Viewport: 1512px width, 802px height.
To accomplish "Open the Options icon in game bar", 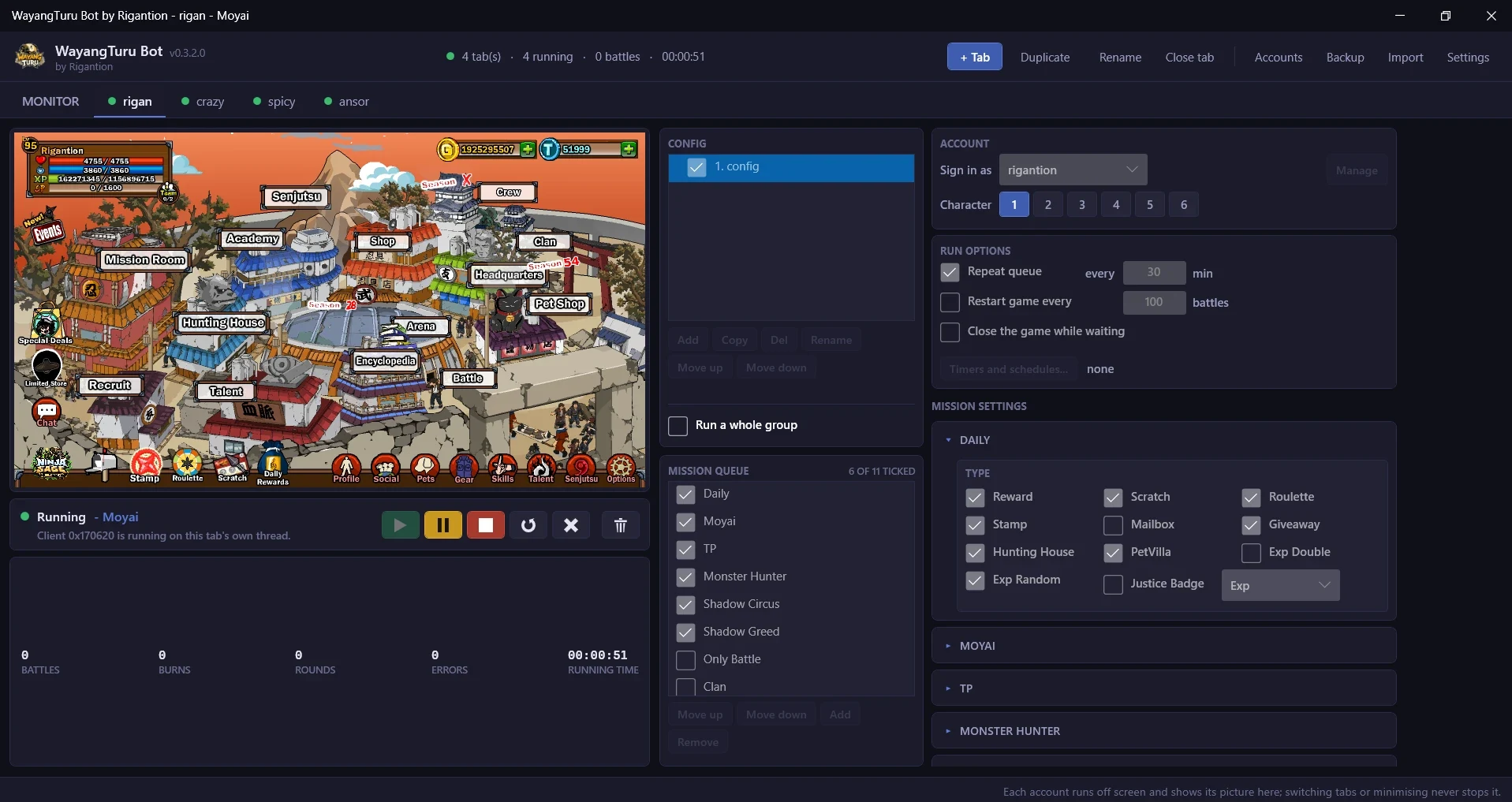I will coord(621,468).
